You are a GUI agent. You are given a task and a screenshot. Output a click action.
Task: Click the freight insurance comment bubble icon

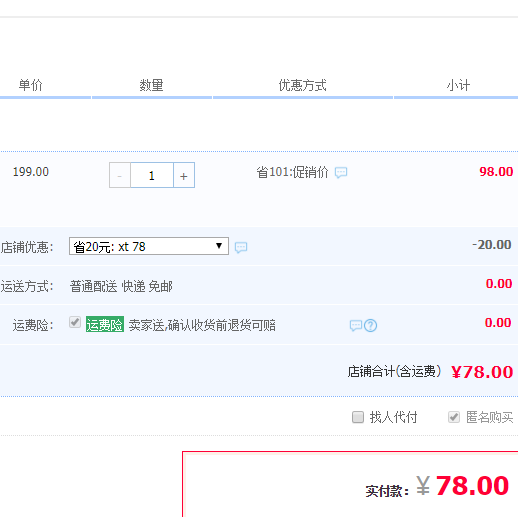[x=356, y=325]
